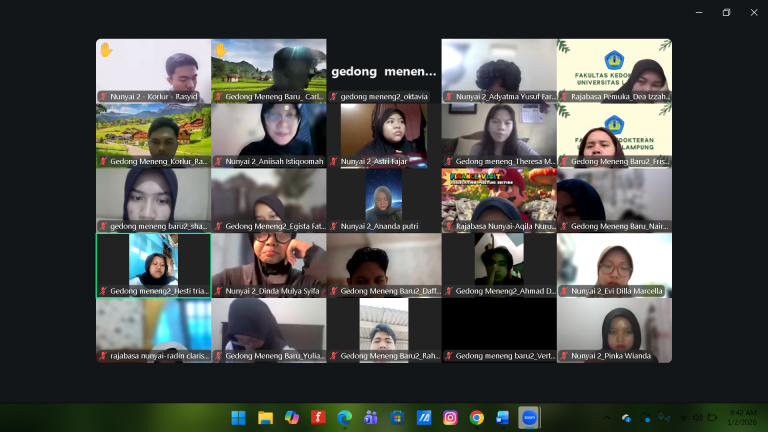
Task: Select Rajabasa Nunyai-Aqila Nuru video tile
Action: tap(499, 201)
